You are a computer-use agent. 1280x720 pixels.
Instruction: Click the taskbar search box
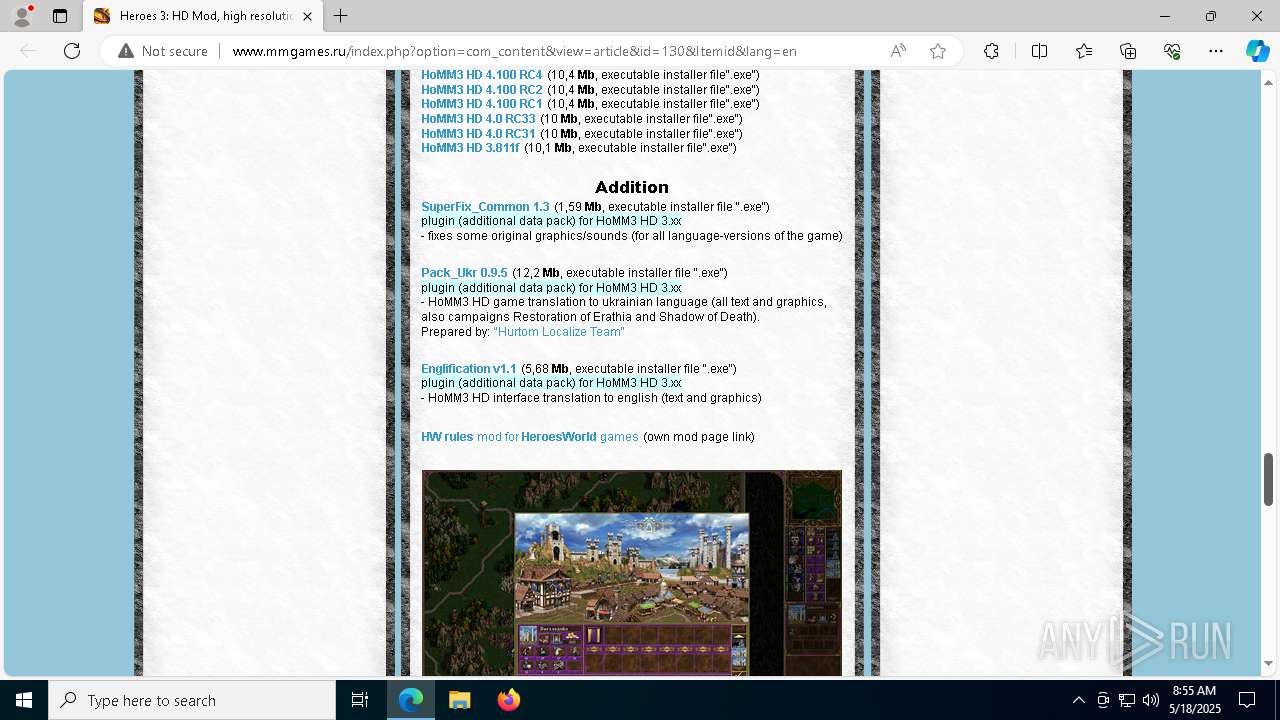pos(192,700)
